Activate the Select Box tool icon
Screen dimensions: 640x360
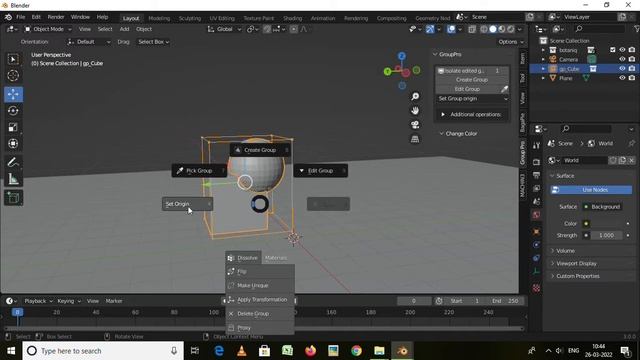pyautogui.click(x=13, y=59)
